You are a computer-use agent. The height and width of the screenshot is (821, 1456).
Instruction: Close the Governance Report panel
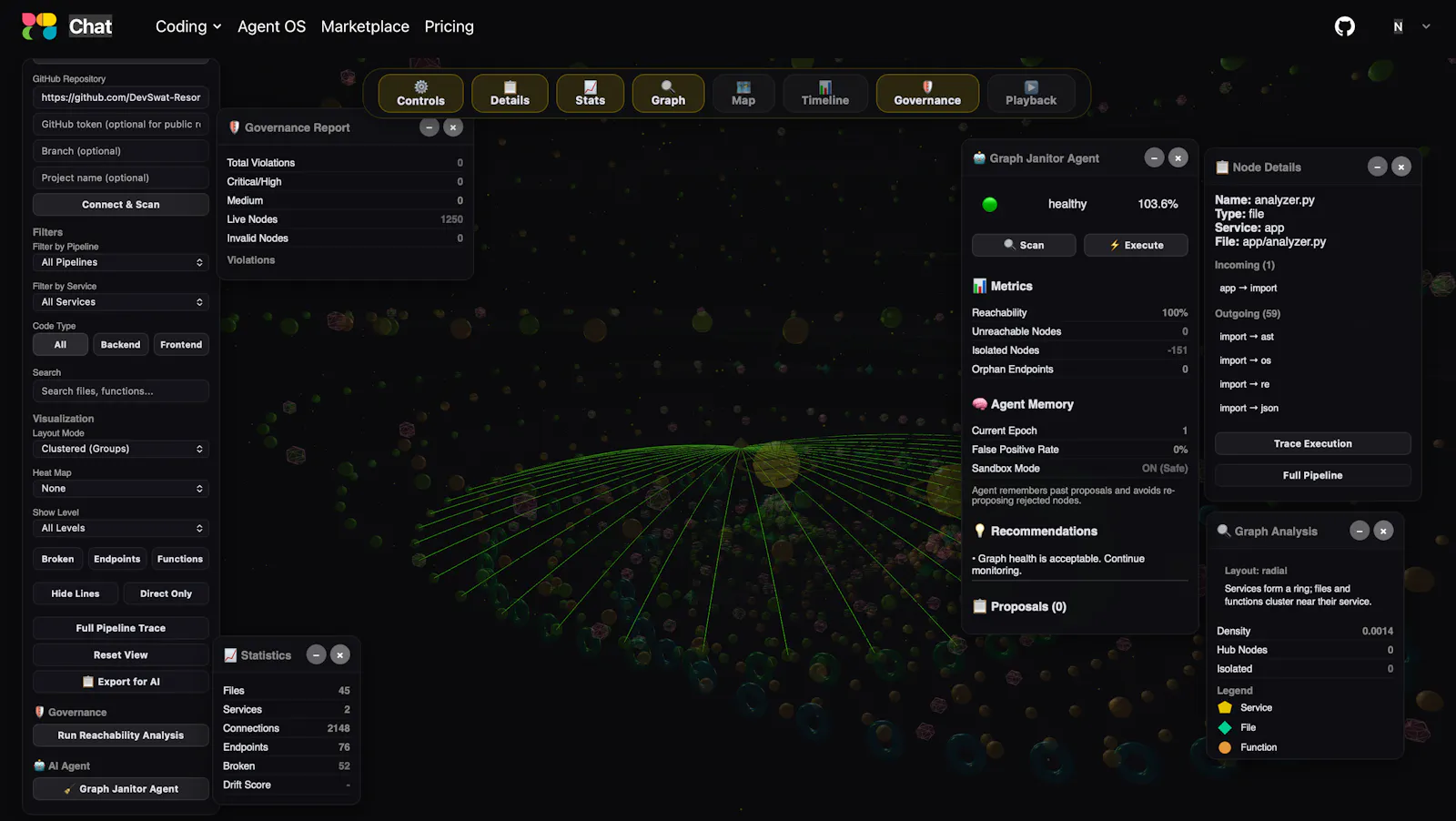pos(453,127)
